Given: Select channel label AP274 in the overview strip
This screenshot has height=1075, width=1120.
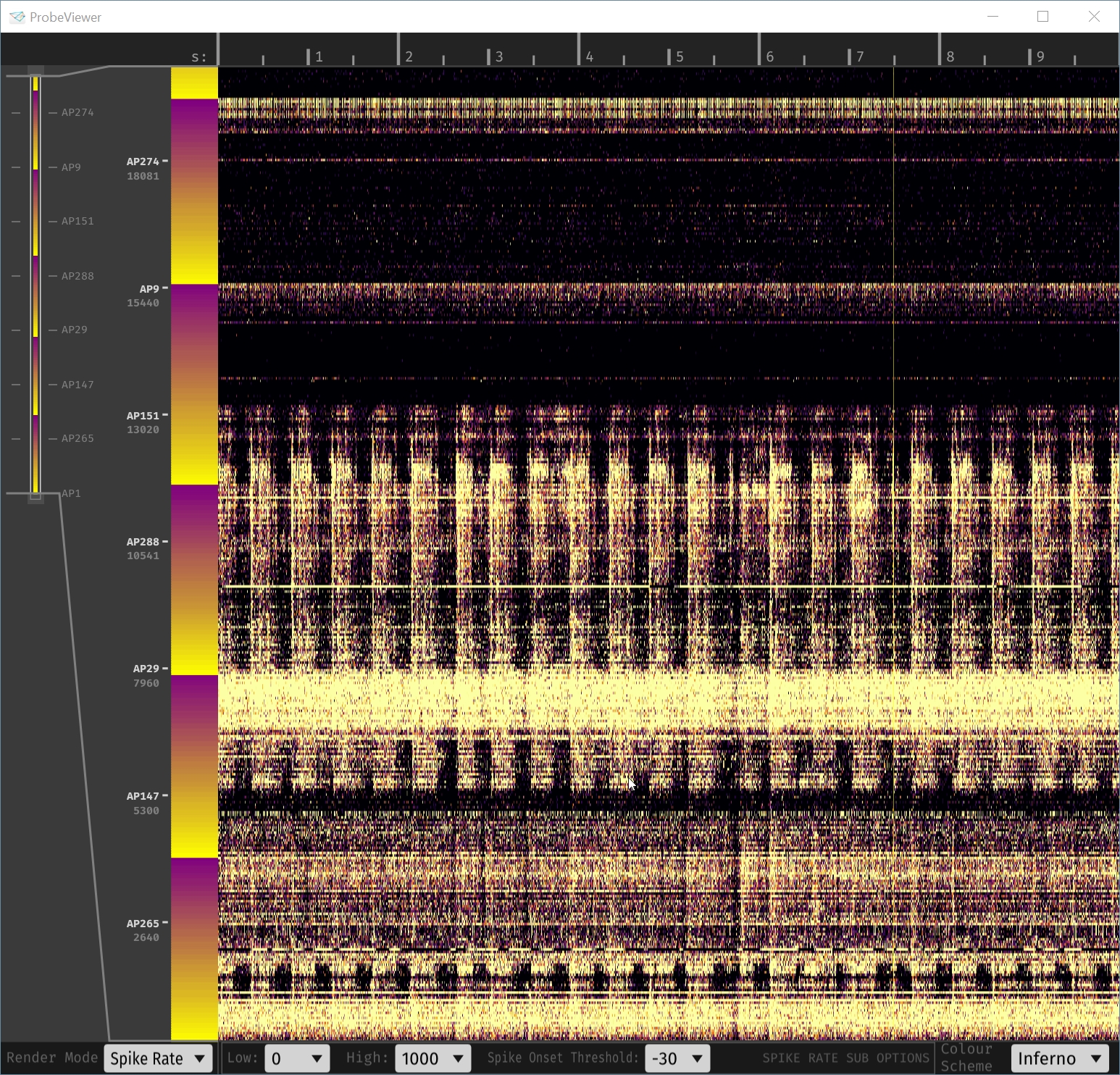Looking at the screenshot, I should tap(78, 112).
